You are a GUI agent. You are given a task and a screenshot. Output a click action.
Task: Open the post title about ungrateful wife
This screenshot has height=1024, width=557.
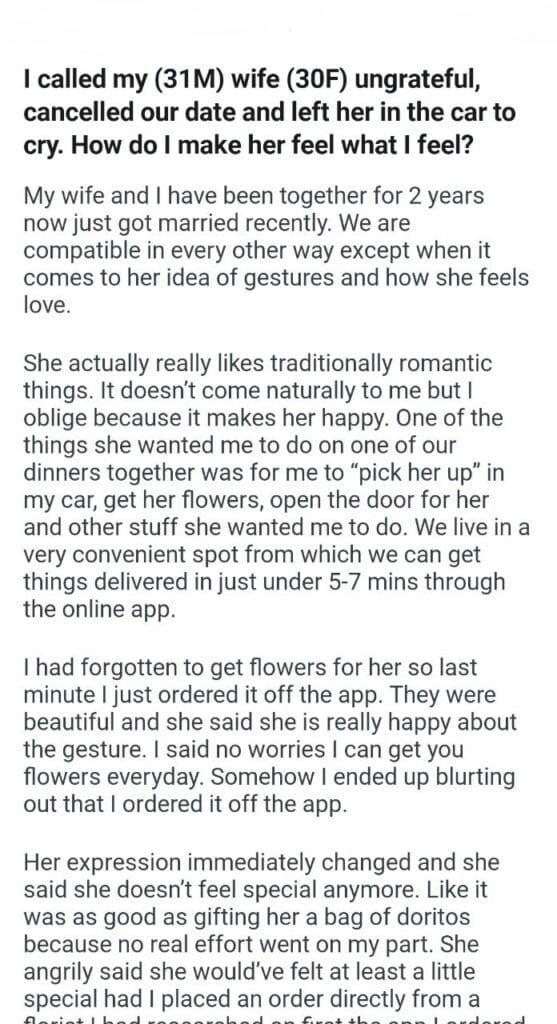[x=270, y=112]
